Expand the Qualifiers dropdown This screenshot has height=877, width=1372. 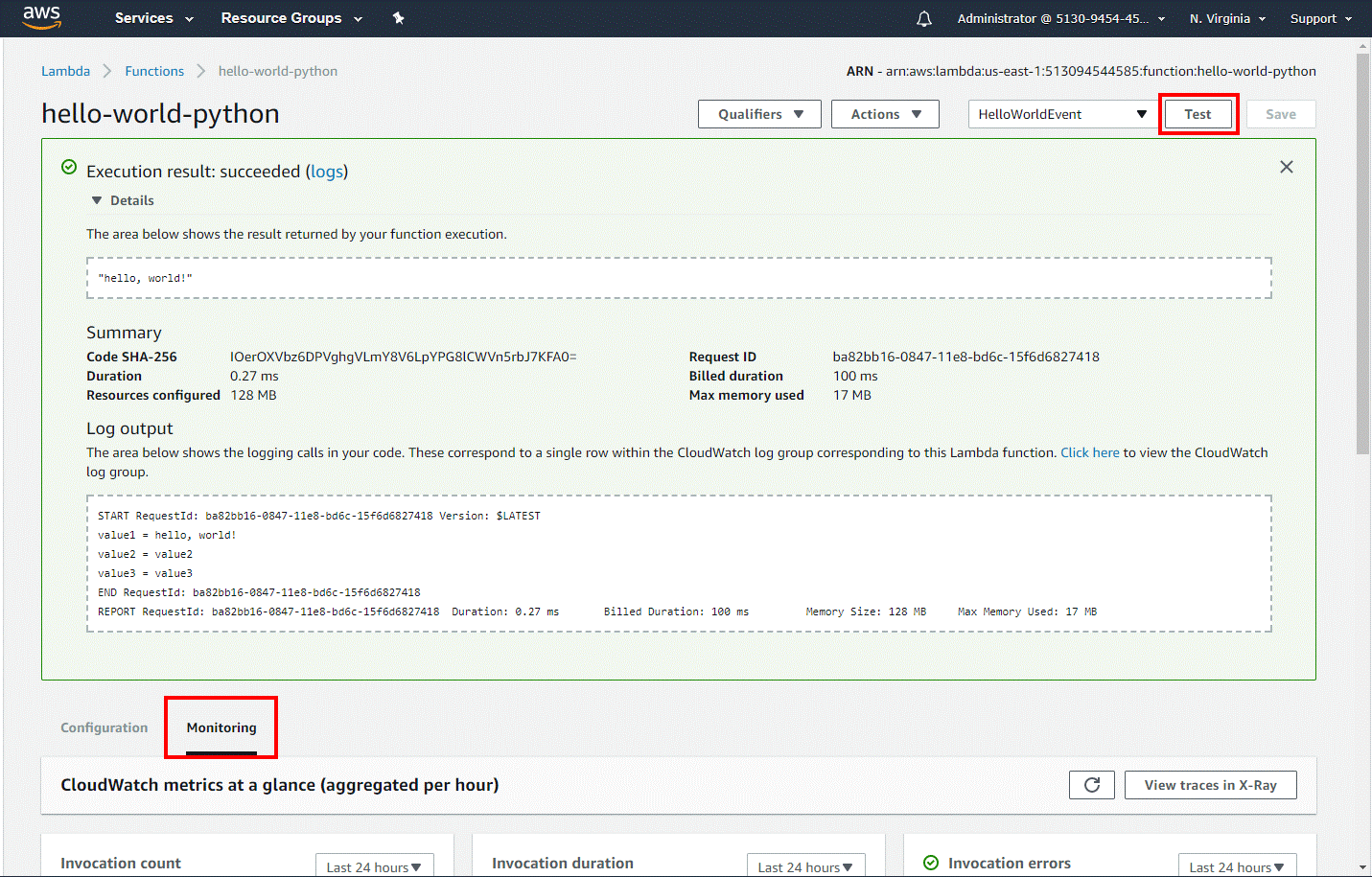[x=759, y=114]
